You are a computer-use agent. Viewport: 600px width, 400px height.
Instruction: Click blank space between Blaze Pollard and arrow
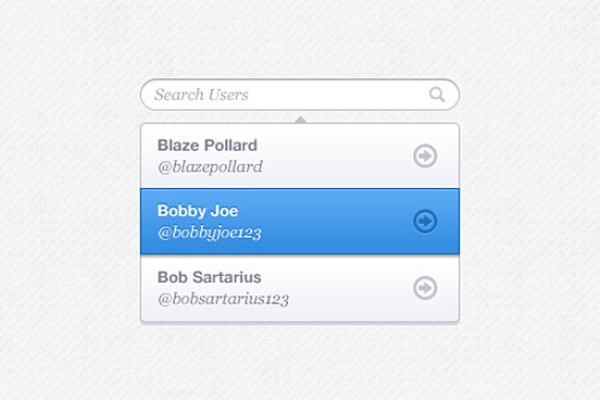tap(340, 155)
